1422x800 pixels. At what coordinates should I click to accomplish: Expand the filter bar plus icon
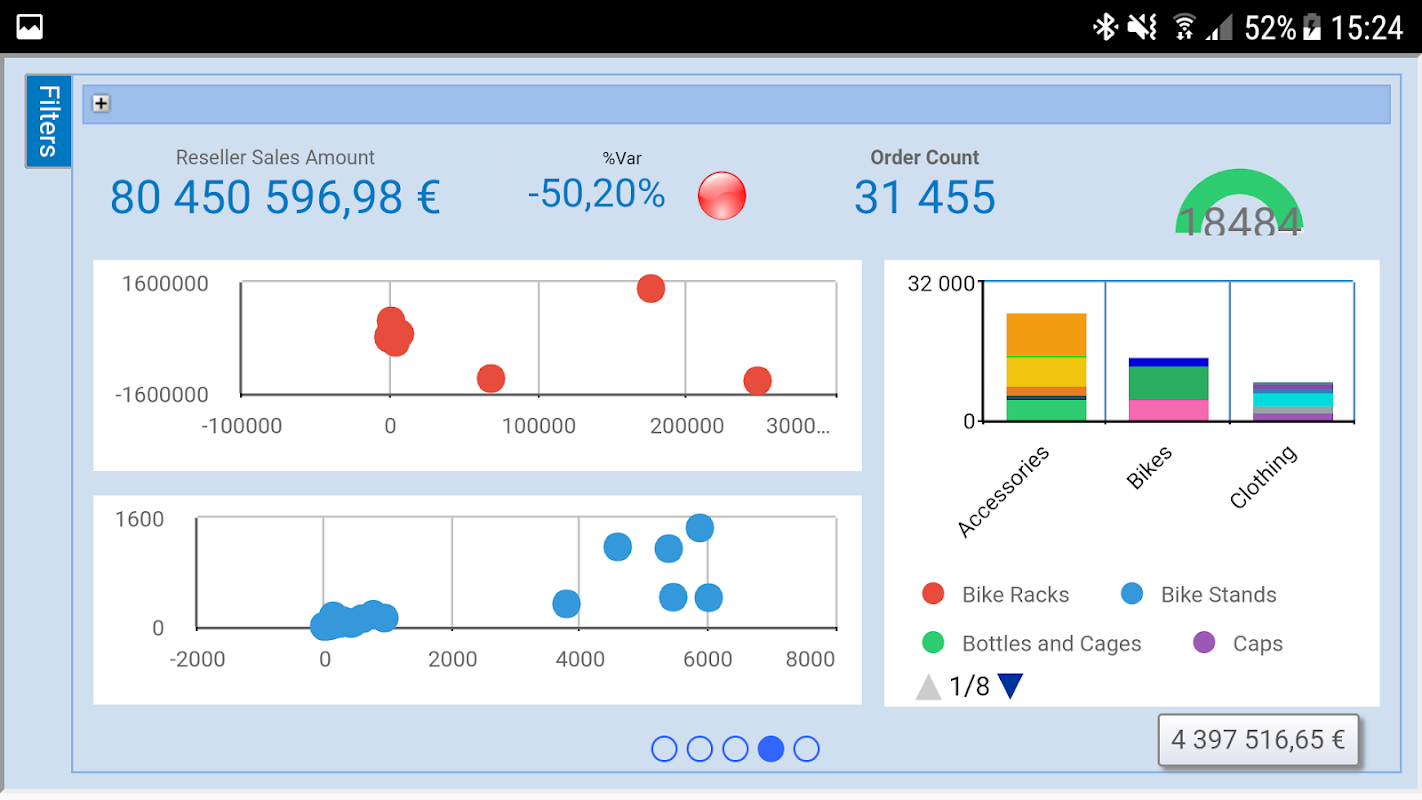[x=101, y=103]
